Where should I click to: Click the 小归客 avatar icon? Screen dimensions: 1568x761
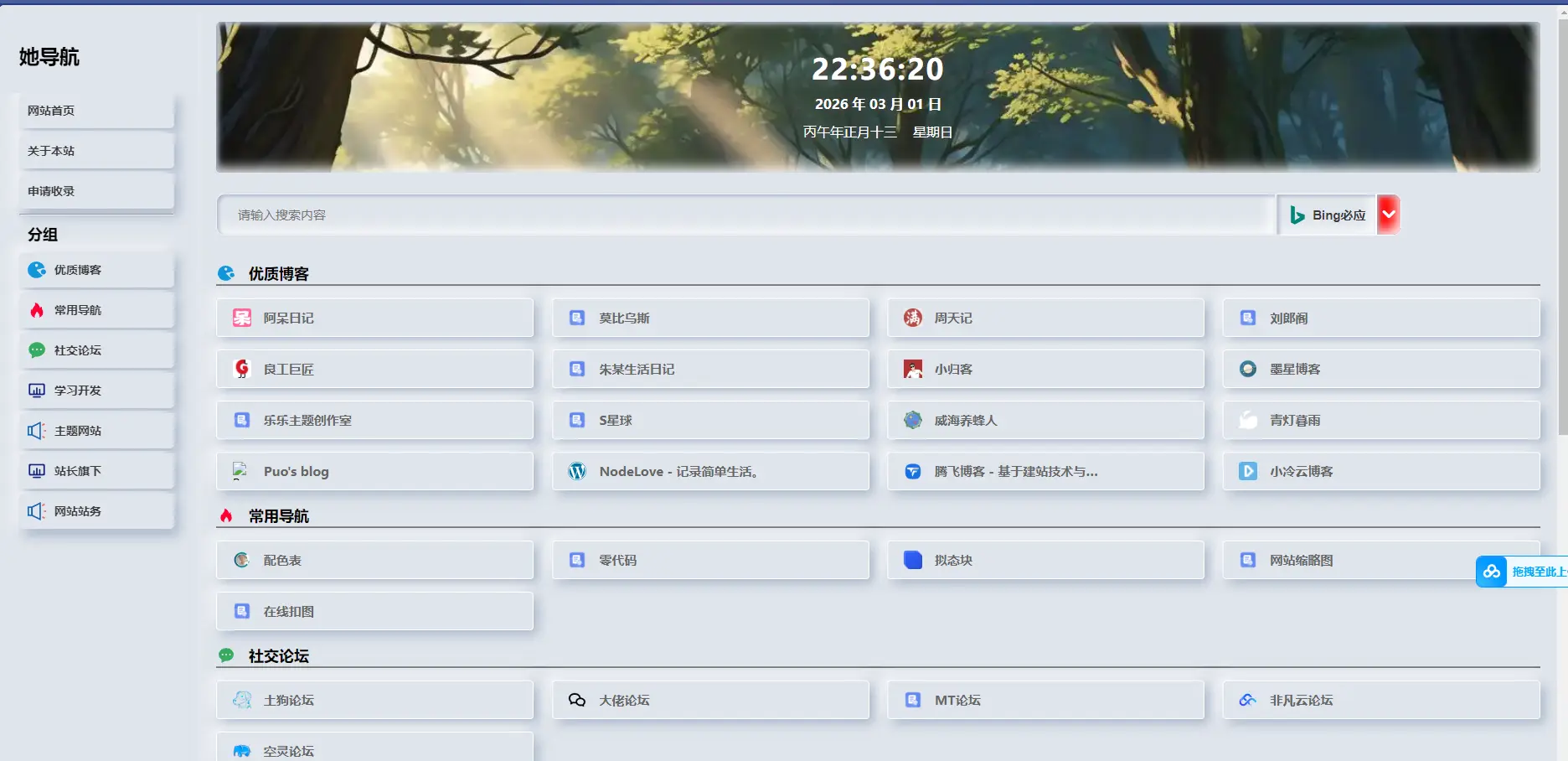click(x=913, y=370)
